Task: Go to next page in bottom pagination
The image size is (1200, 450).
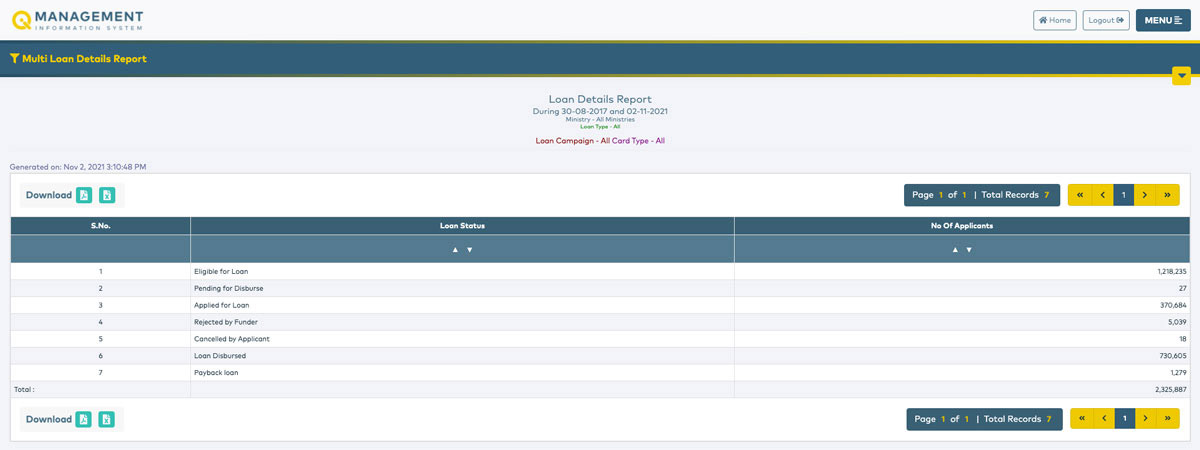Action: (x=1147, y=419)
